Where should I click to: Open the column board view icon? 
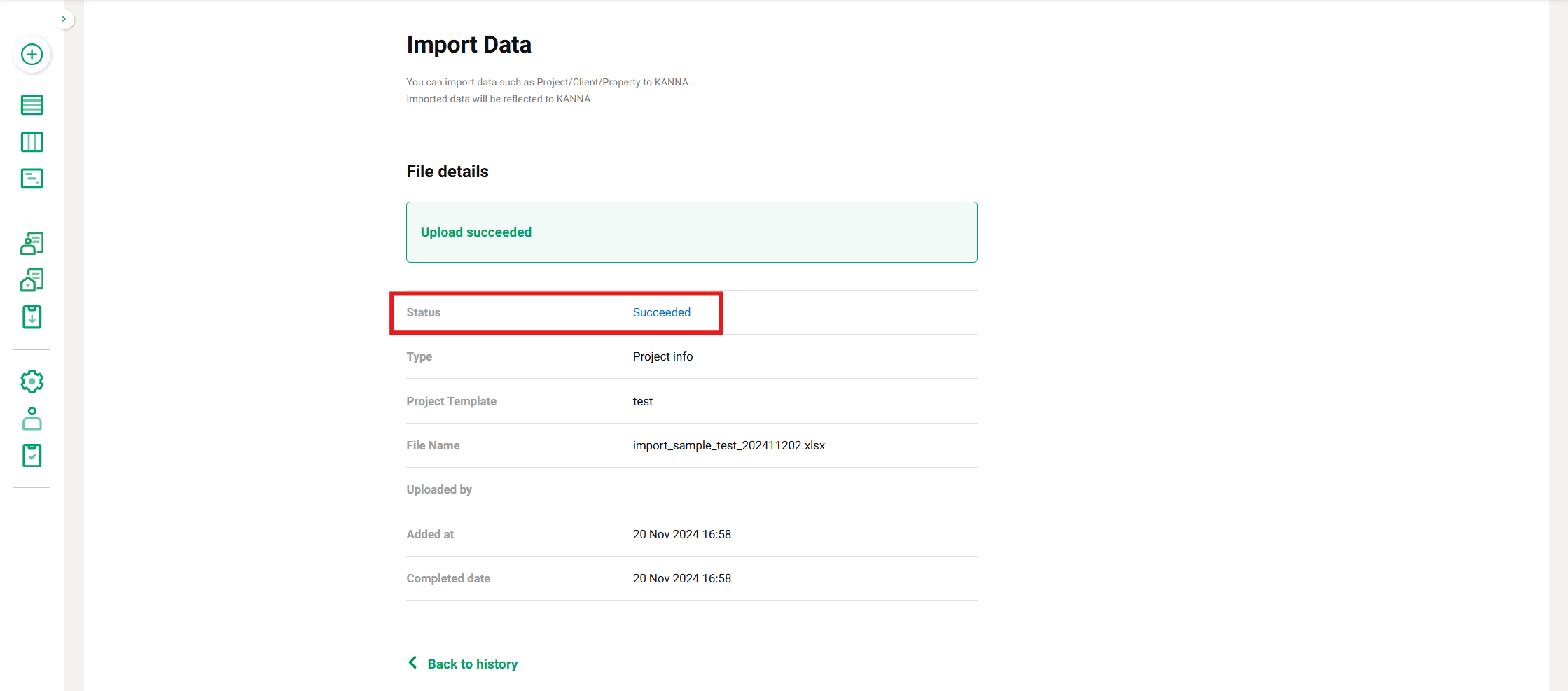[32, 142]
